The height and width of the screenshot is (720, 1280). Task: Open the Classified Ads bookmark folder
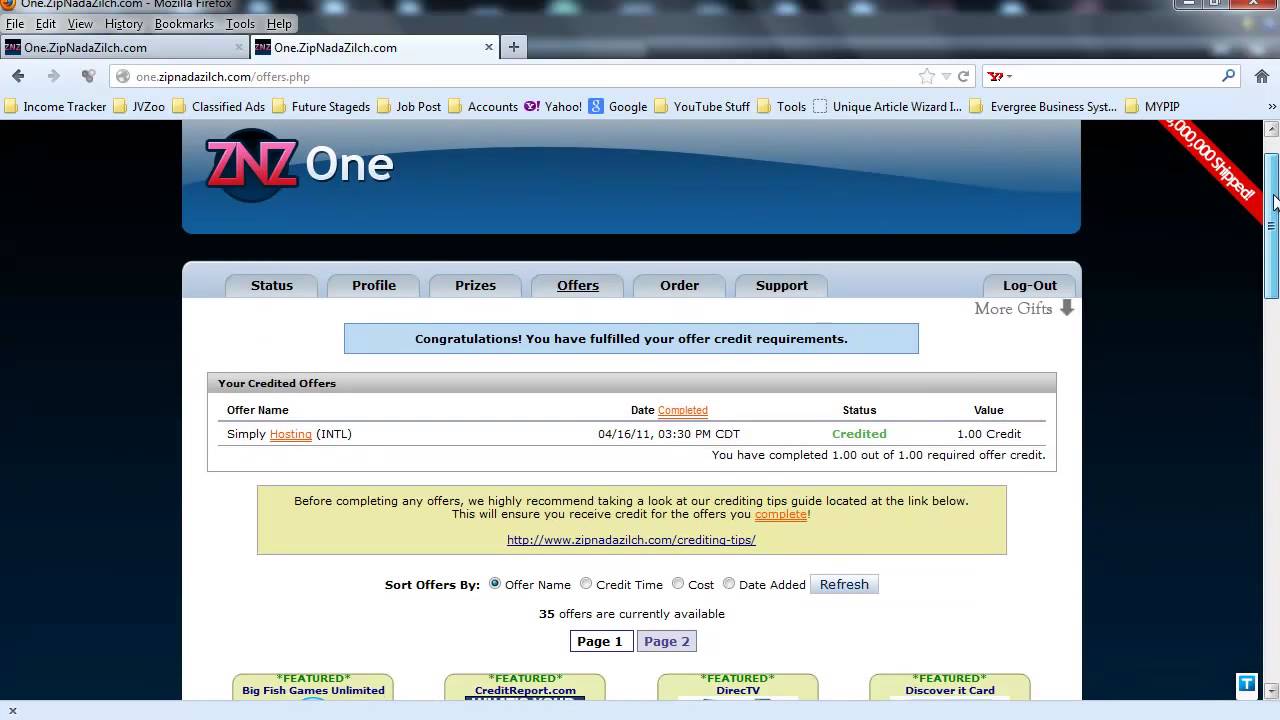click(x=219, y=106)
